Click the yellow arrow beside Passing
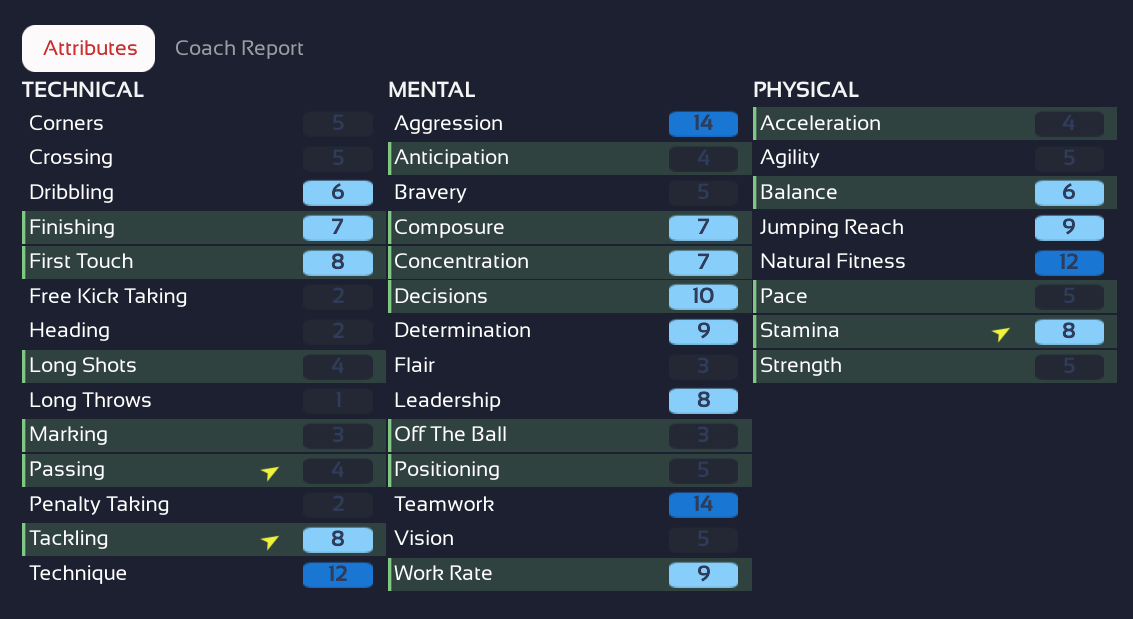The image size is (1133, 619). [269, 472]
